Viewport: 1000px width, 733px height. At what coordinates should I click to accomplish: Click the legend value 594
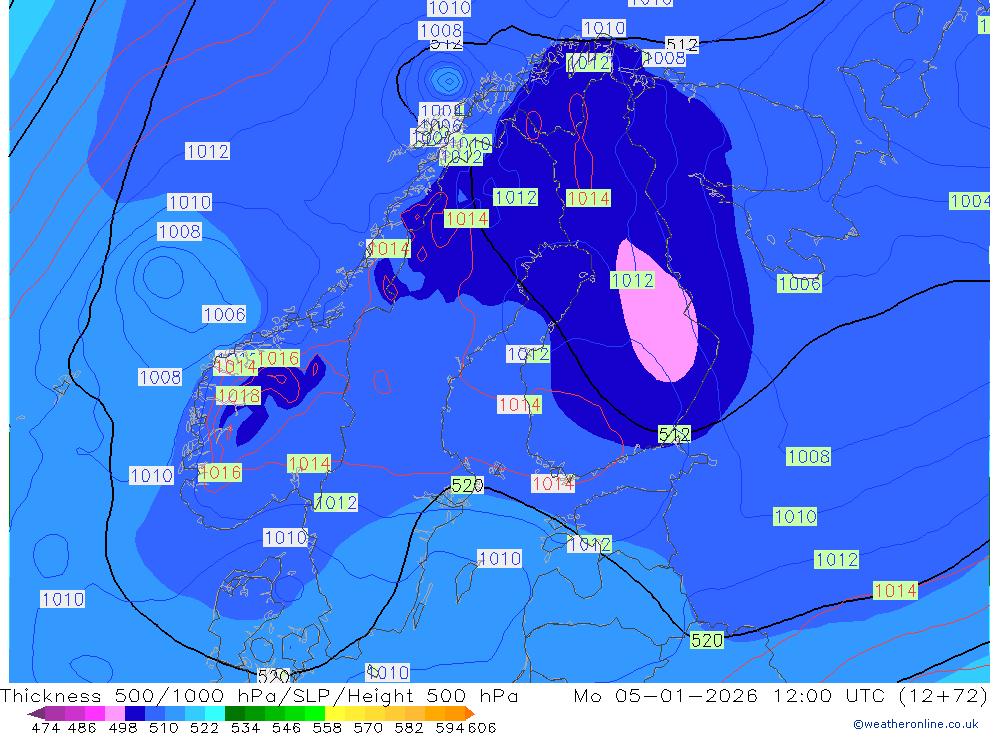tap(450, 728)
